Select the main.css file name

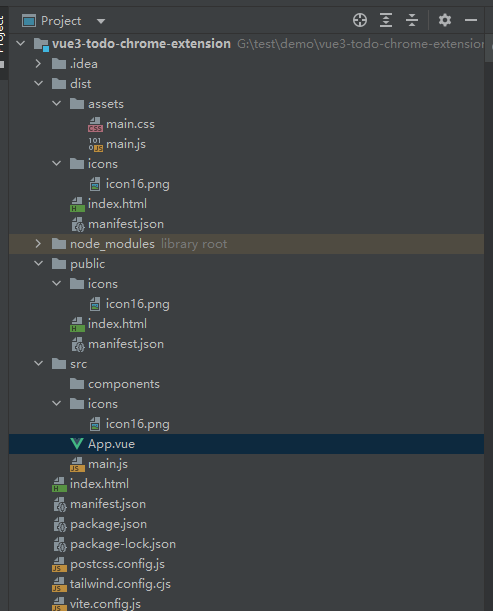point(131,124)
